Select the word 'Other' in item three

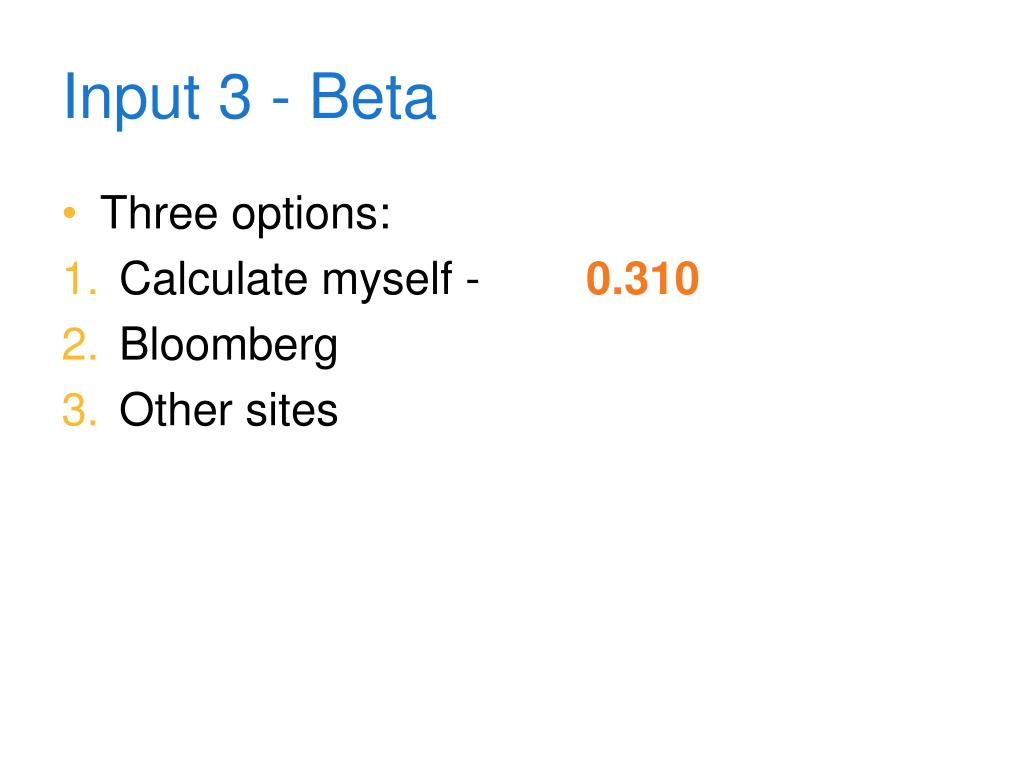pos(176,409)
